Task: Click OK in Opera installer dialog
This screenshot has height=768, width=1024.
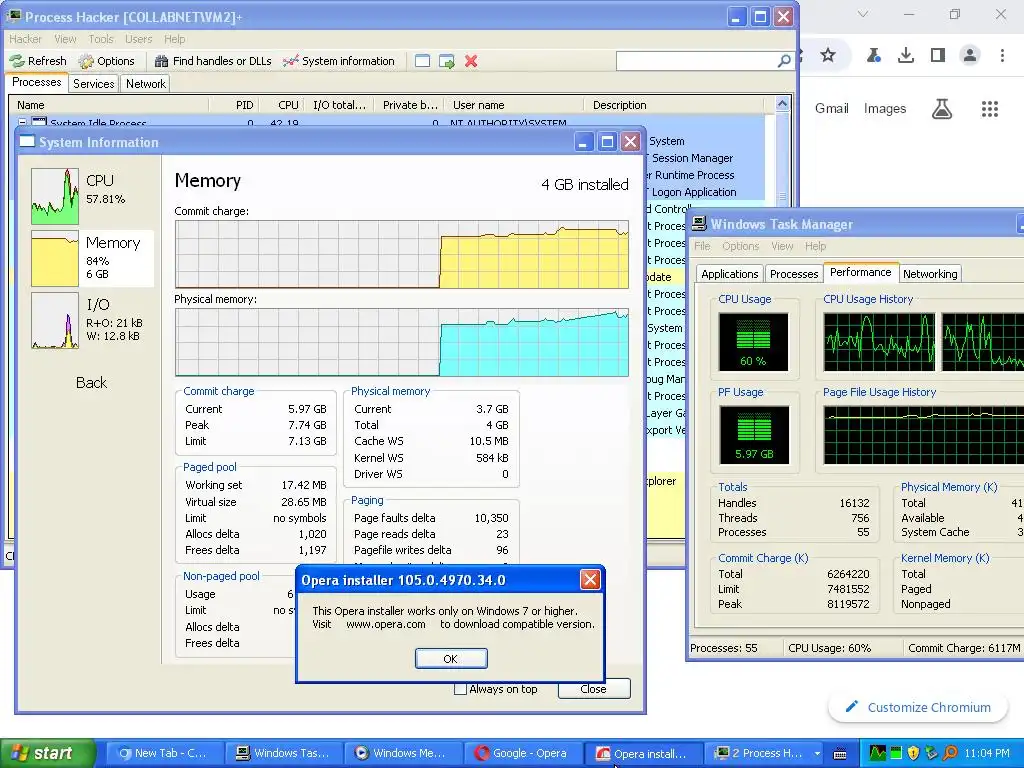Action: click(x=451, y=658)
